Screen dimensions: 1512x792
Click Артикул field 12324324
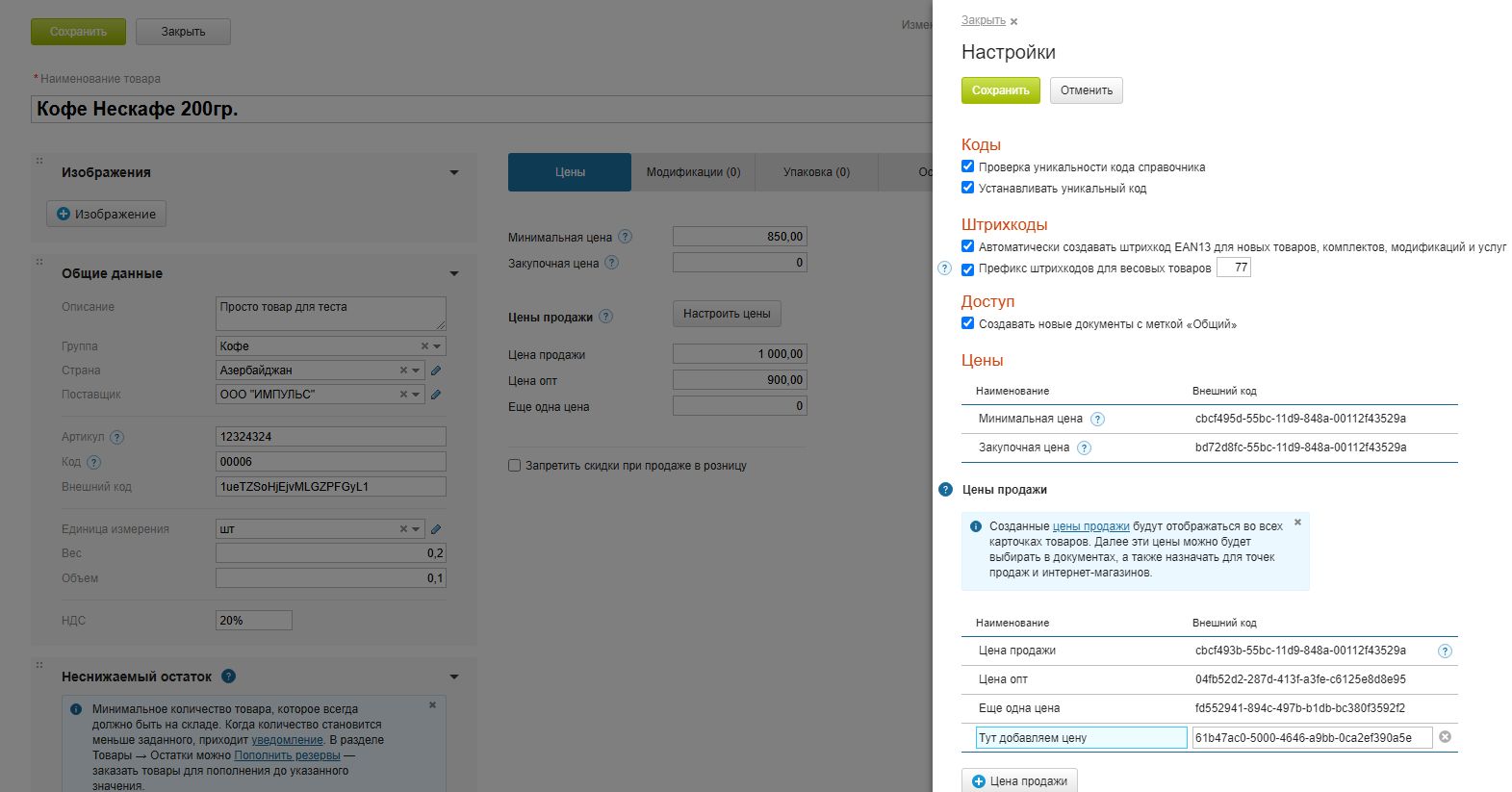click(x=331, y=437)
